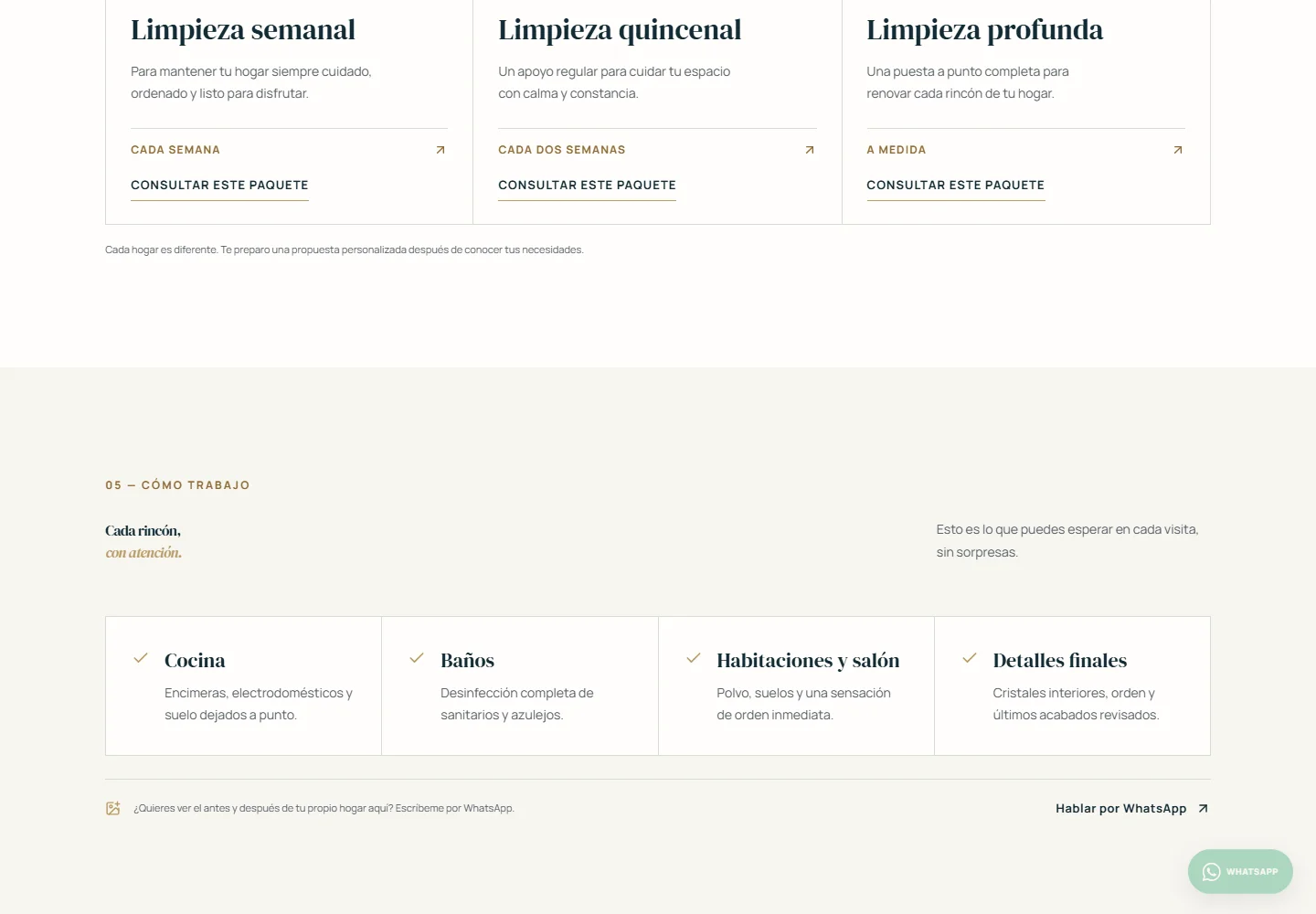Click the Cocina card title

click(x=195, y=660)
